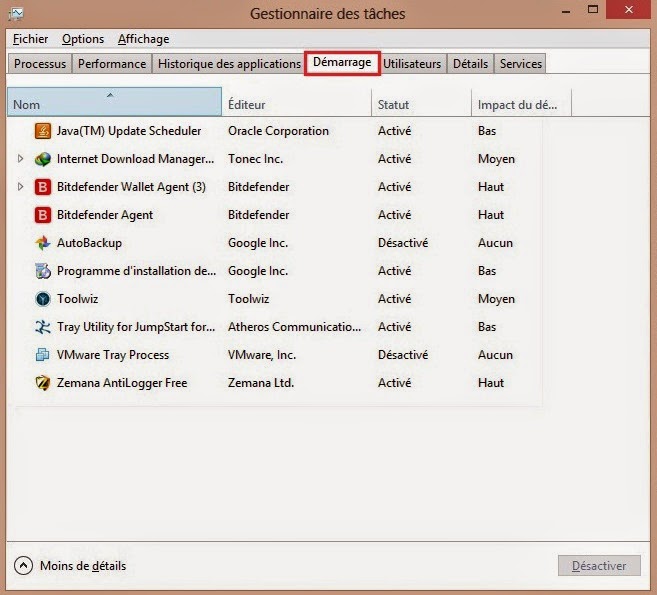Image resolution: width=657 pixels, height=595 pixels.
Task: Minimize the Gestionnaire des tâches window
Action: click(566, 10)
